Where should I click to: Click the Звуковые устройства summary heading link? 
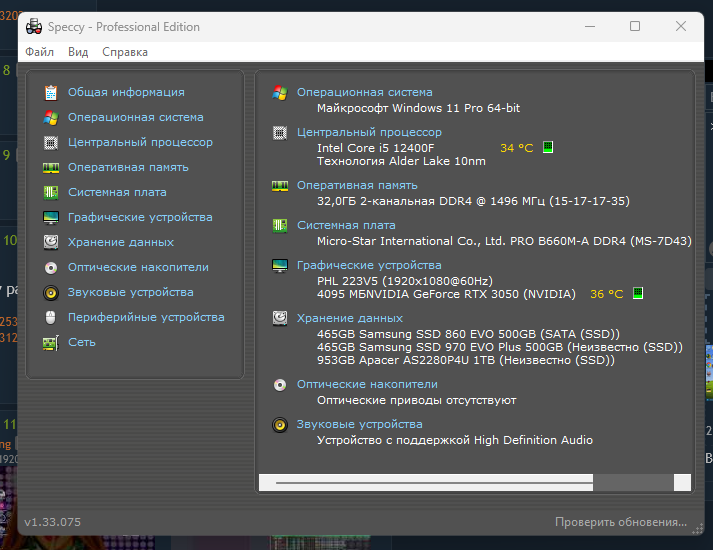click(360, 425)
